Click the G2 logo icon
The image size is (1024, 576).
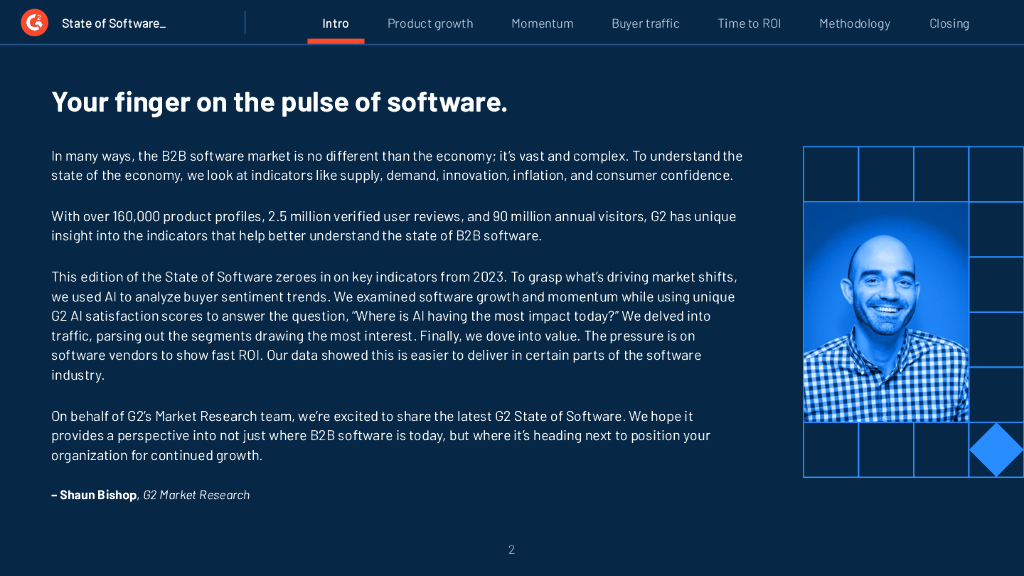click(x=34, y=22)
